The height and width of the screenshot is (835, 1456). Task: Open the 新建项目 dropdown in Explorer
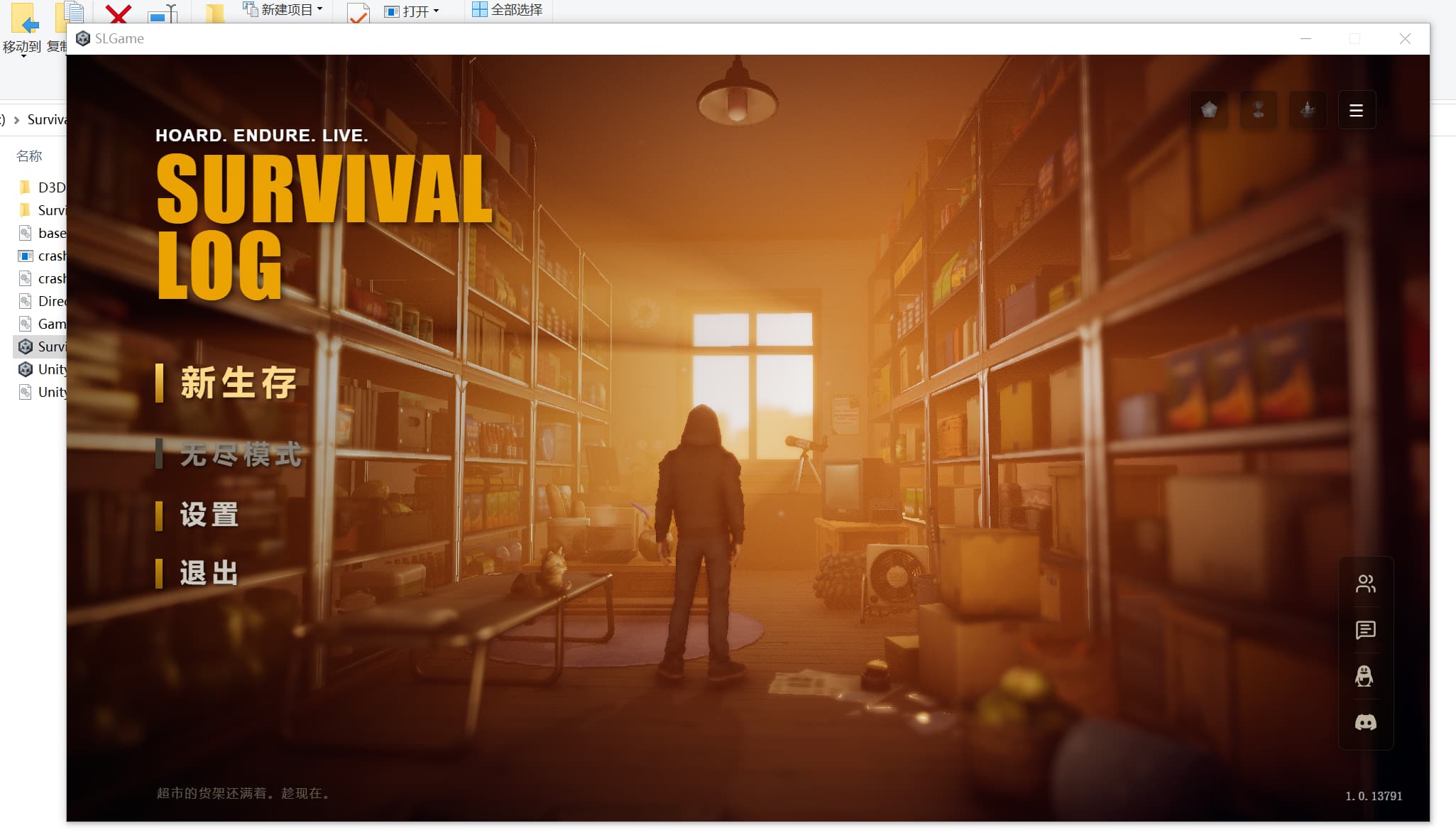point(283,10)
